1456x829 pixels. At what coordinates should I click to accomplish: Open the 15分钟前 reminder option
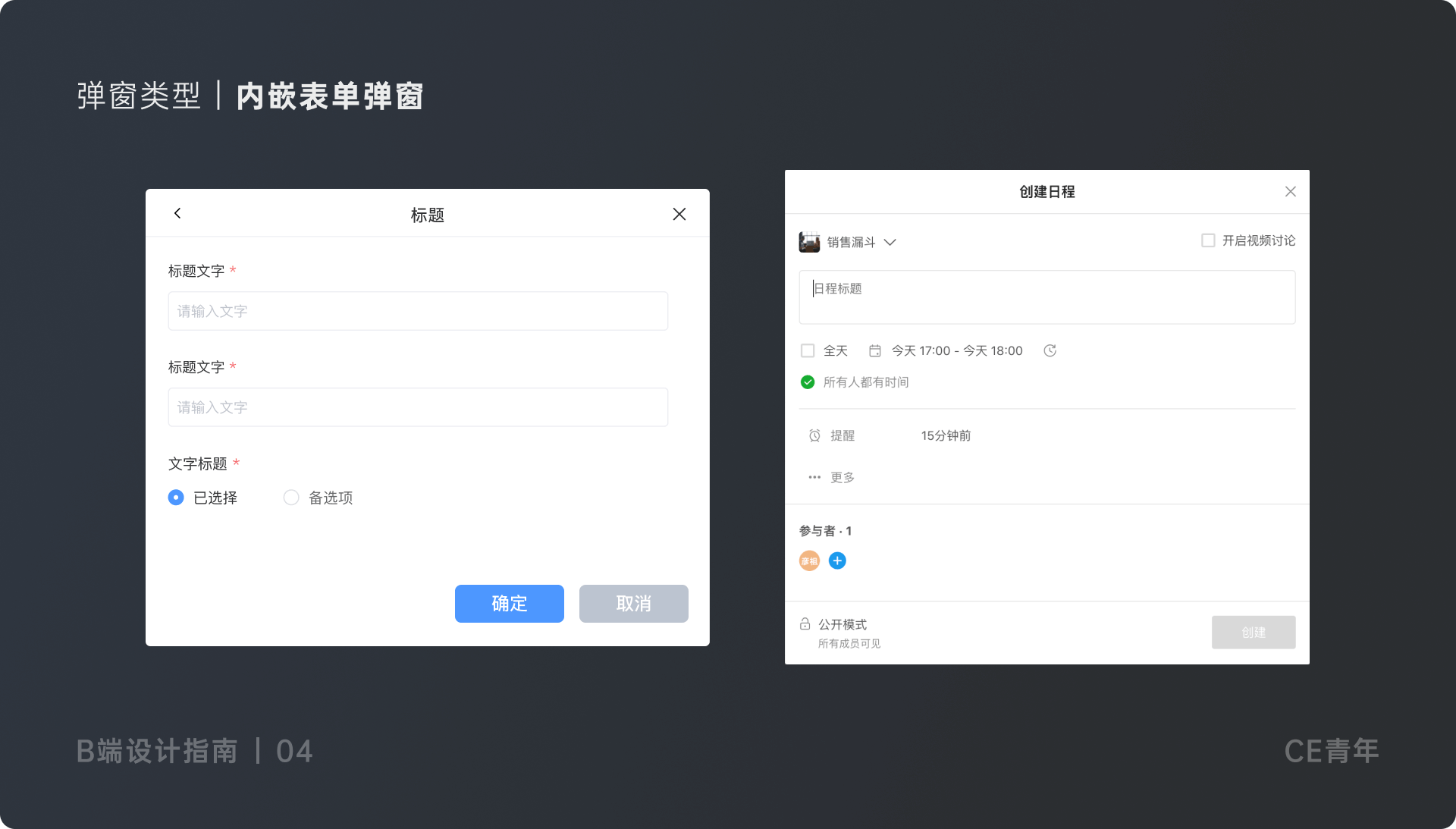click(x=946, y=435)
